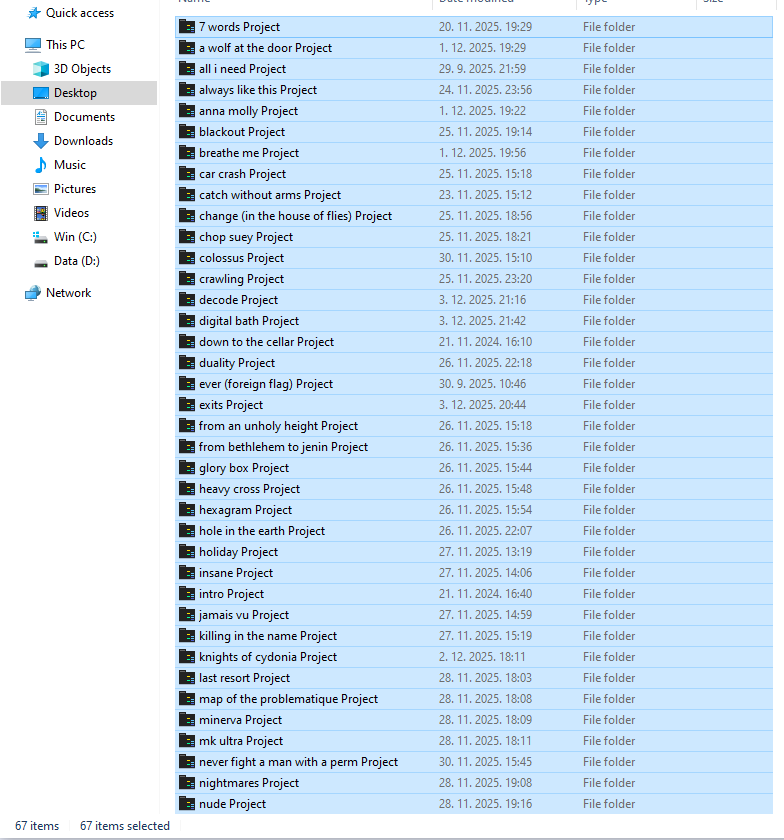
Task: Select 'car crash Project' name
Action: pyautogui.click(x=242, y=174)
